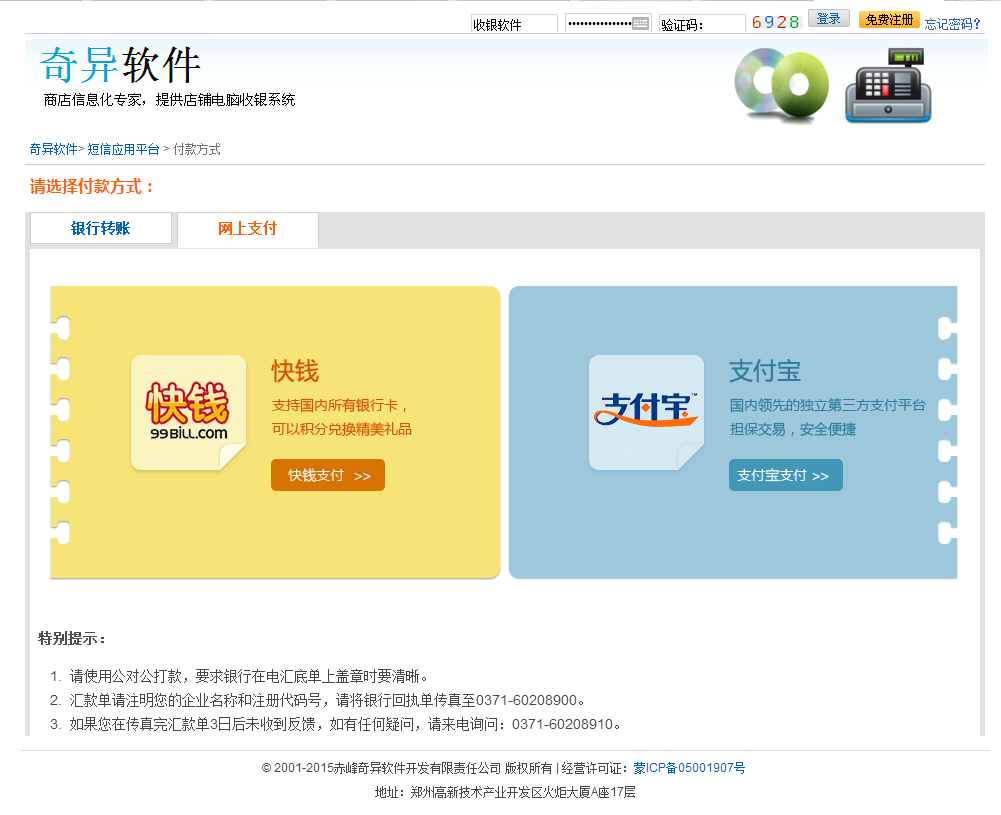Click the 国内领先的独立第三方支付平台 description

pyautogui.click(x=827, y=405)
